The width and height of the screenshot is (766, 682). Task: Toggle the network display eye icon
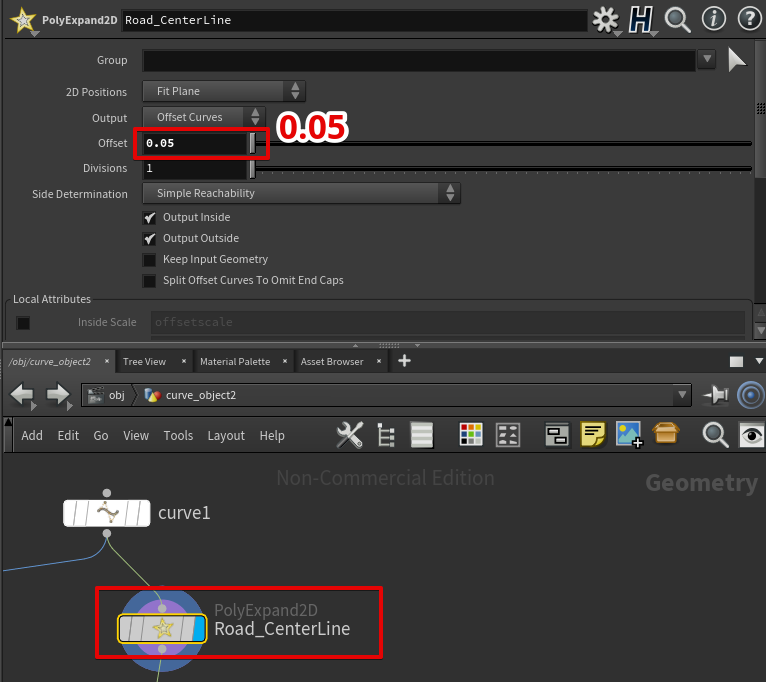tap(751, 435)
